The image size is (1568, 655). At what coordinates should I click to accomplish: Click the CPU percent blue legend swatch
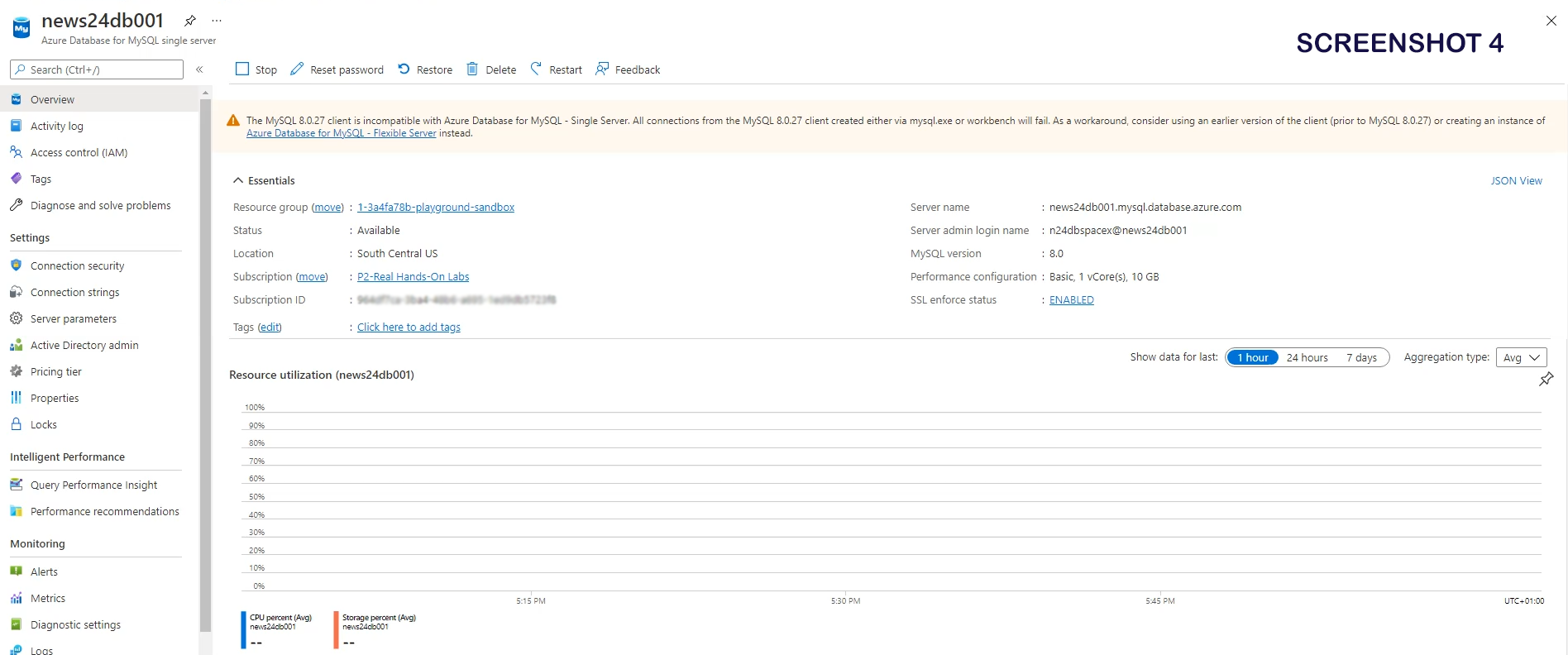244,629
